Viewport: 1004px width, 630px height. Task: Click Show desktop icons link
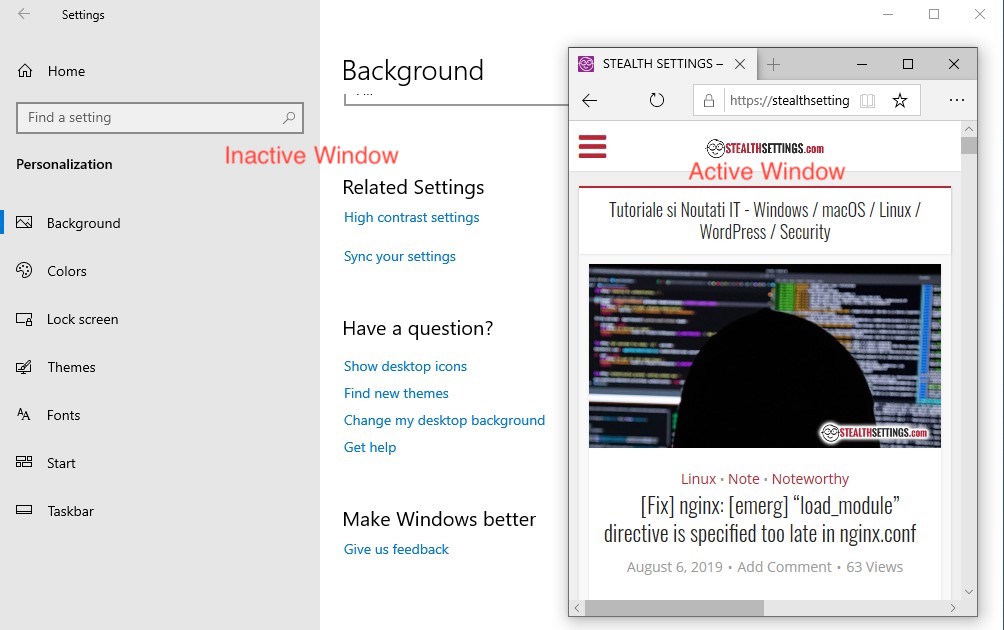405,366
